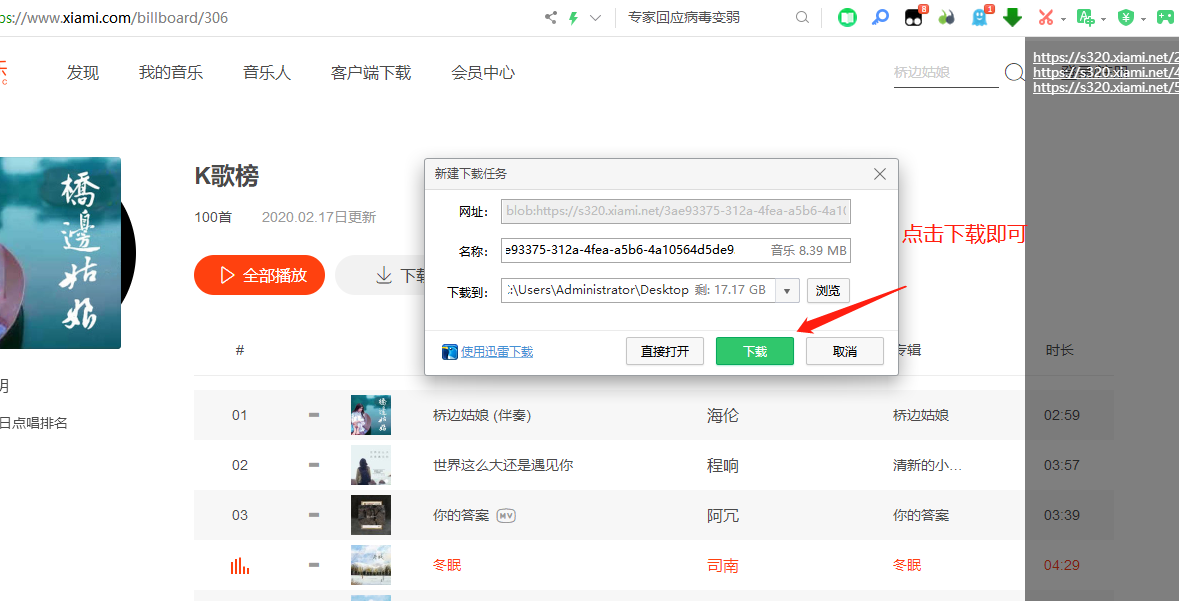
Task: Open the Tampermonkey extension with red badge
Action: point(914,17)
